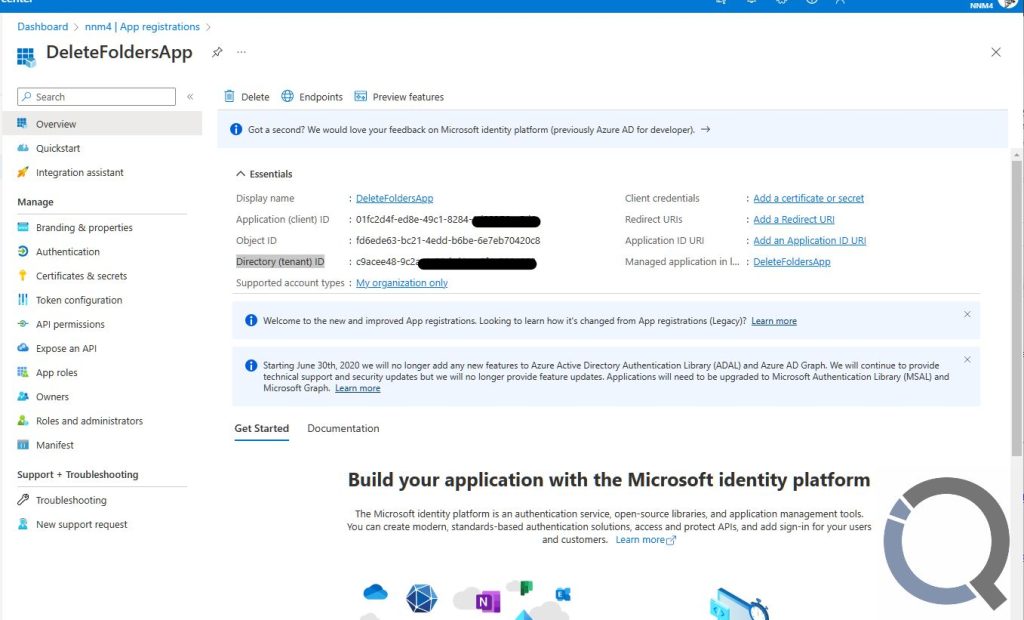Open Quickstart in the sidebar

(x=57, y=148)
